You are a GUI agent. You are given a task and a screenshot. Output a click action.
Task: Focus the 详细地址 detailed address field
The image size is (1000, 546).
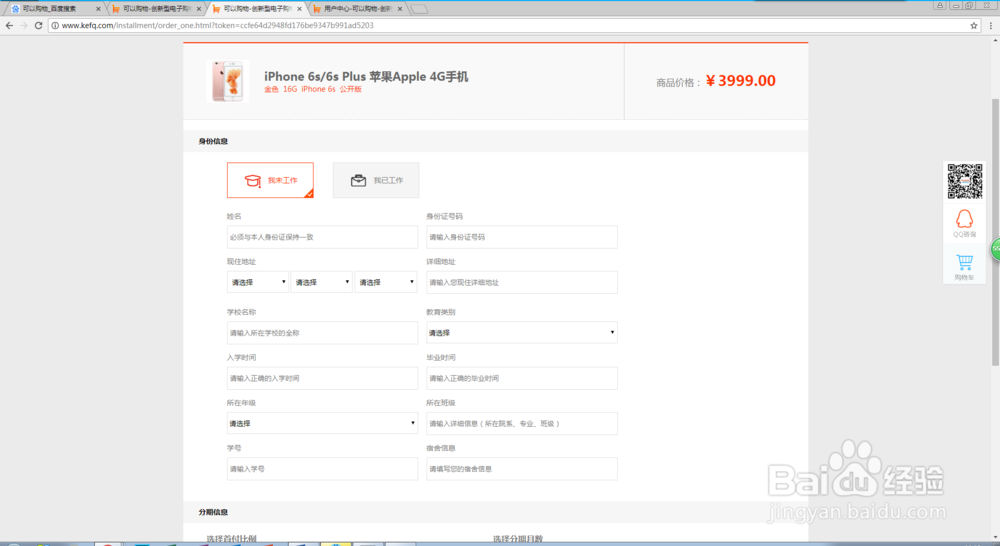pyautogui.click(x=522, y=282)
